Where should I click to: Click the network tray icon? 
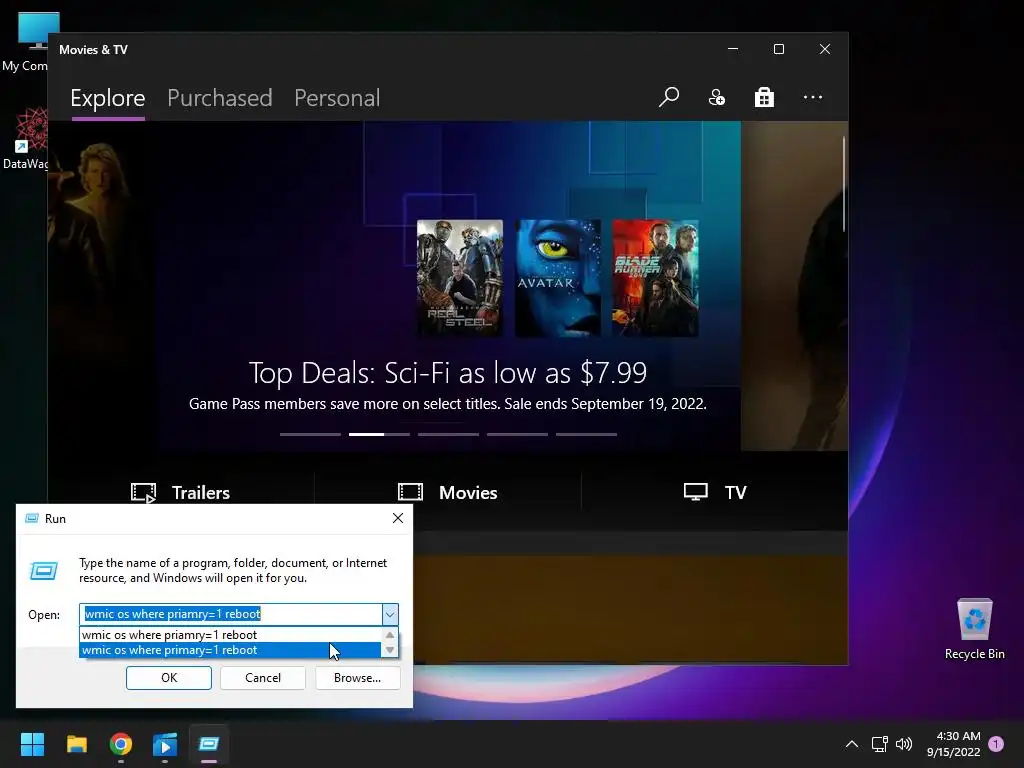click(x=879, y=744)
